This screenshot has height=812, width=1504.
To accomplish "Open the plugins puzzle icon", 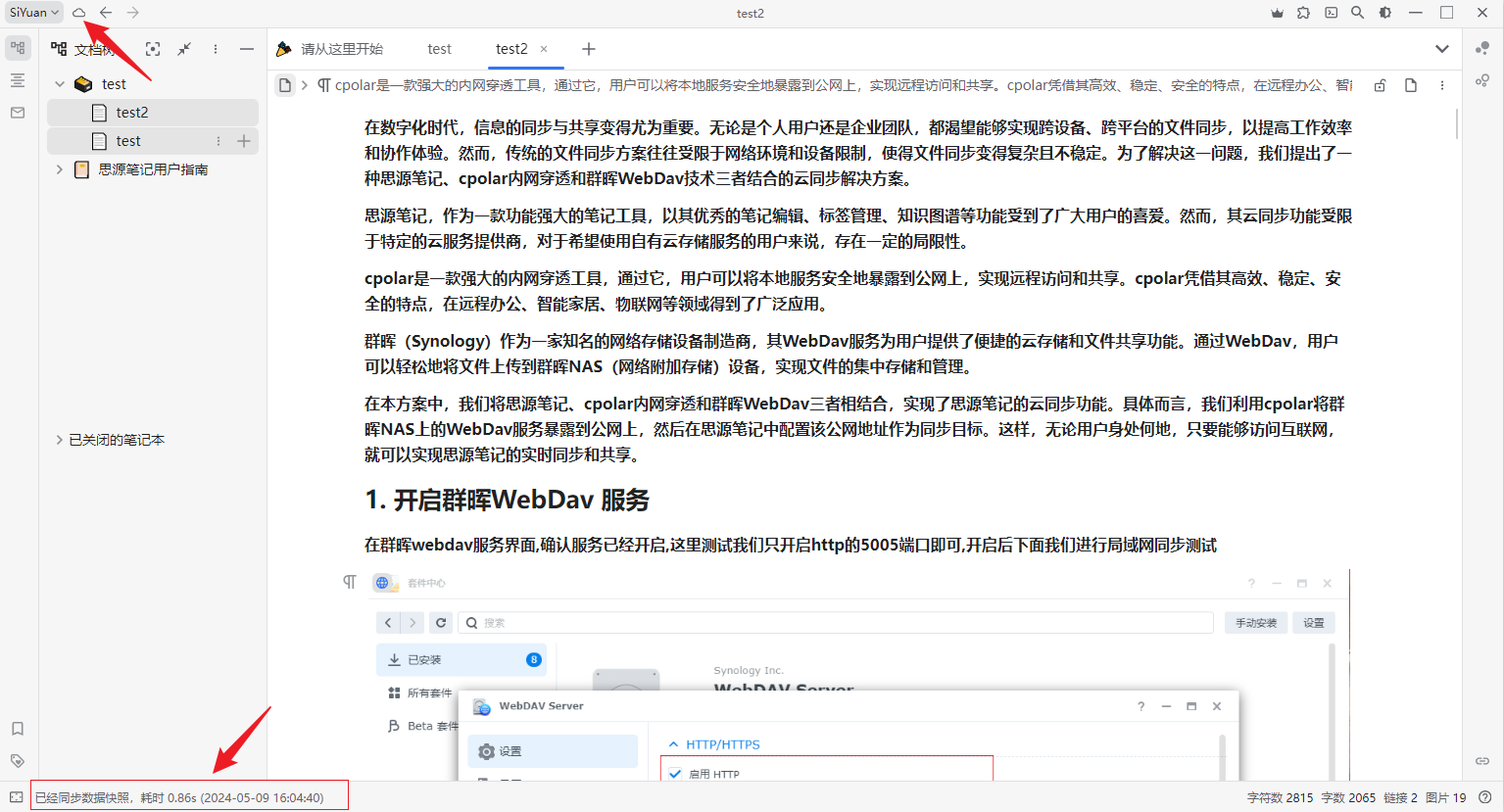I will tap(1303, 13).
